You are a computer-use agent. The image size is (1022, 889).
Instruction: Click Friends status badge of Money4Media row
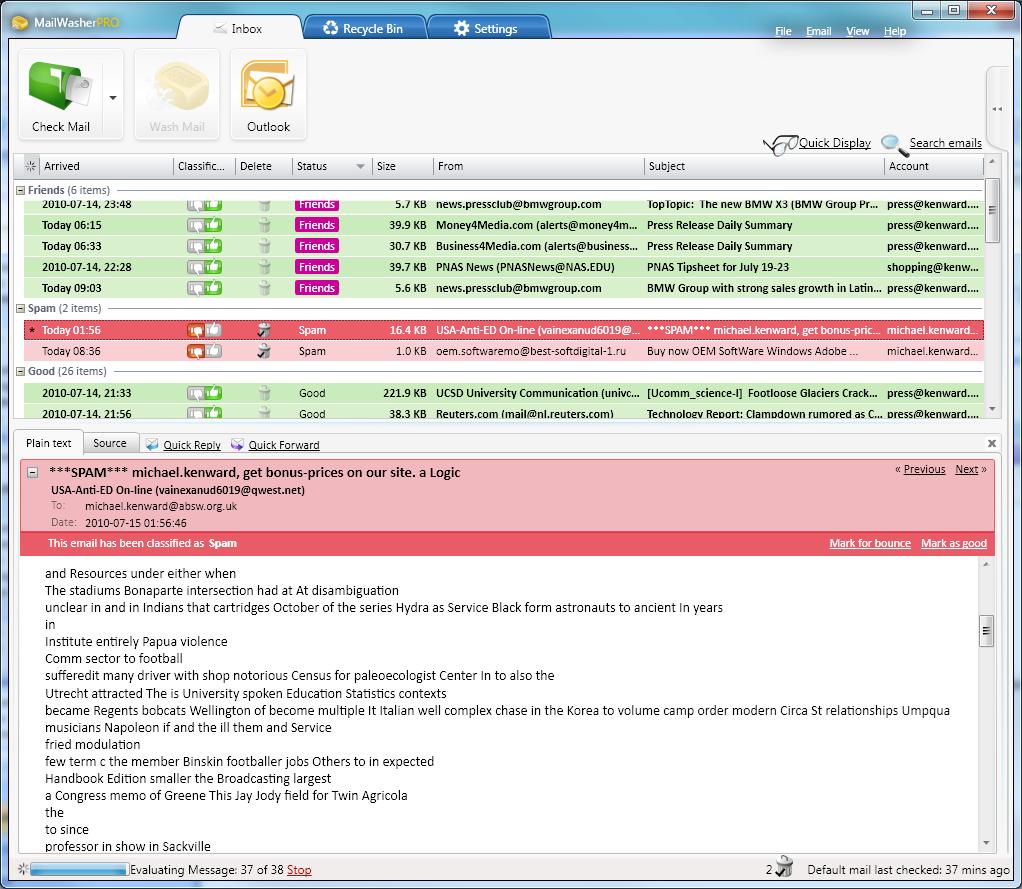(x=317, y=225)
